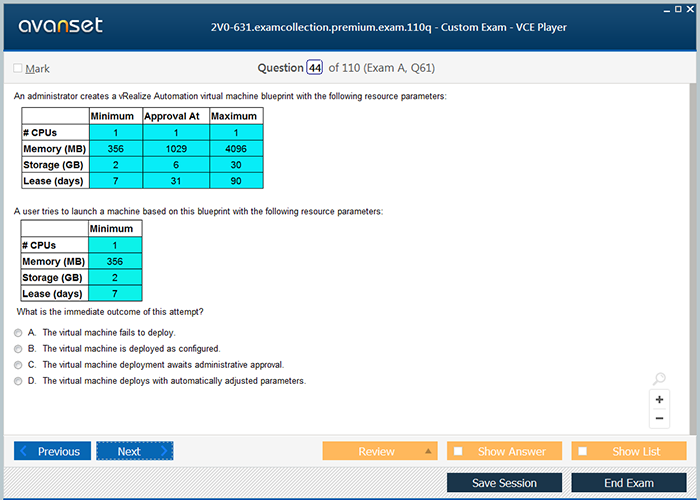Click the question number field showing 44
Viewport: 700px width, 500px height.
pyautogui.click(x=314, y=68)
